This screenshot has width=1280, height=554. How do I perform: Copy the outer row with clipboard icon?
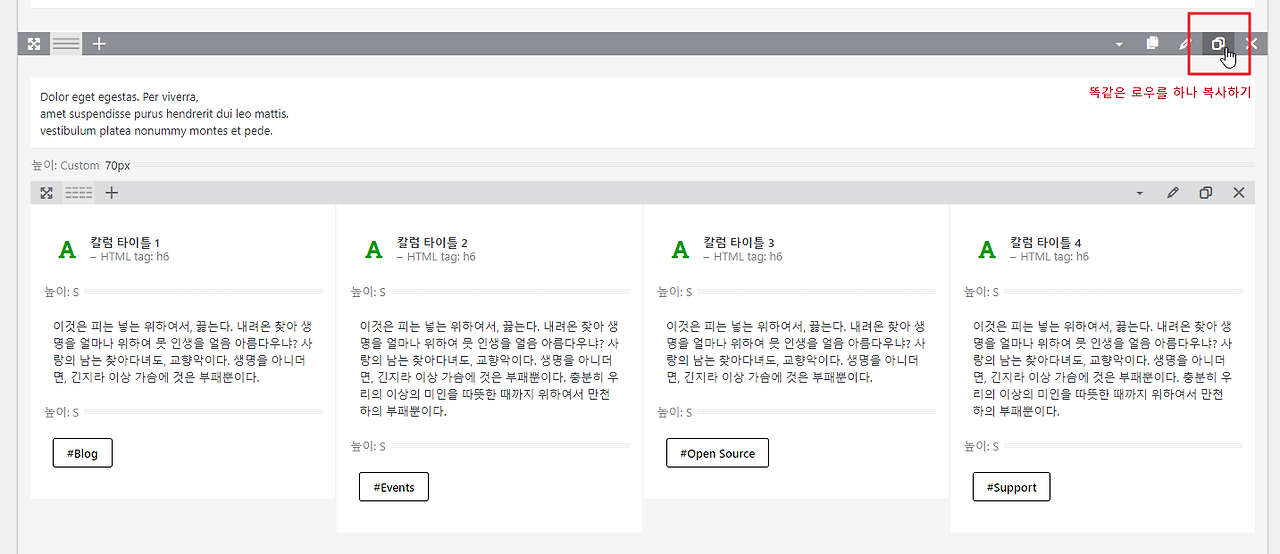click(1152, 44)
